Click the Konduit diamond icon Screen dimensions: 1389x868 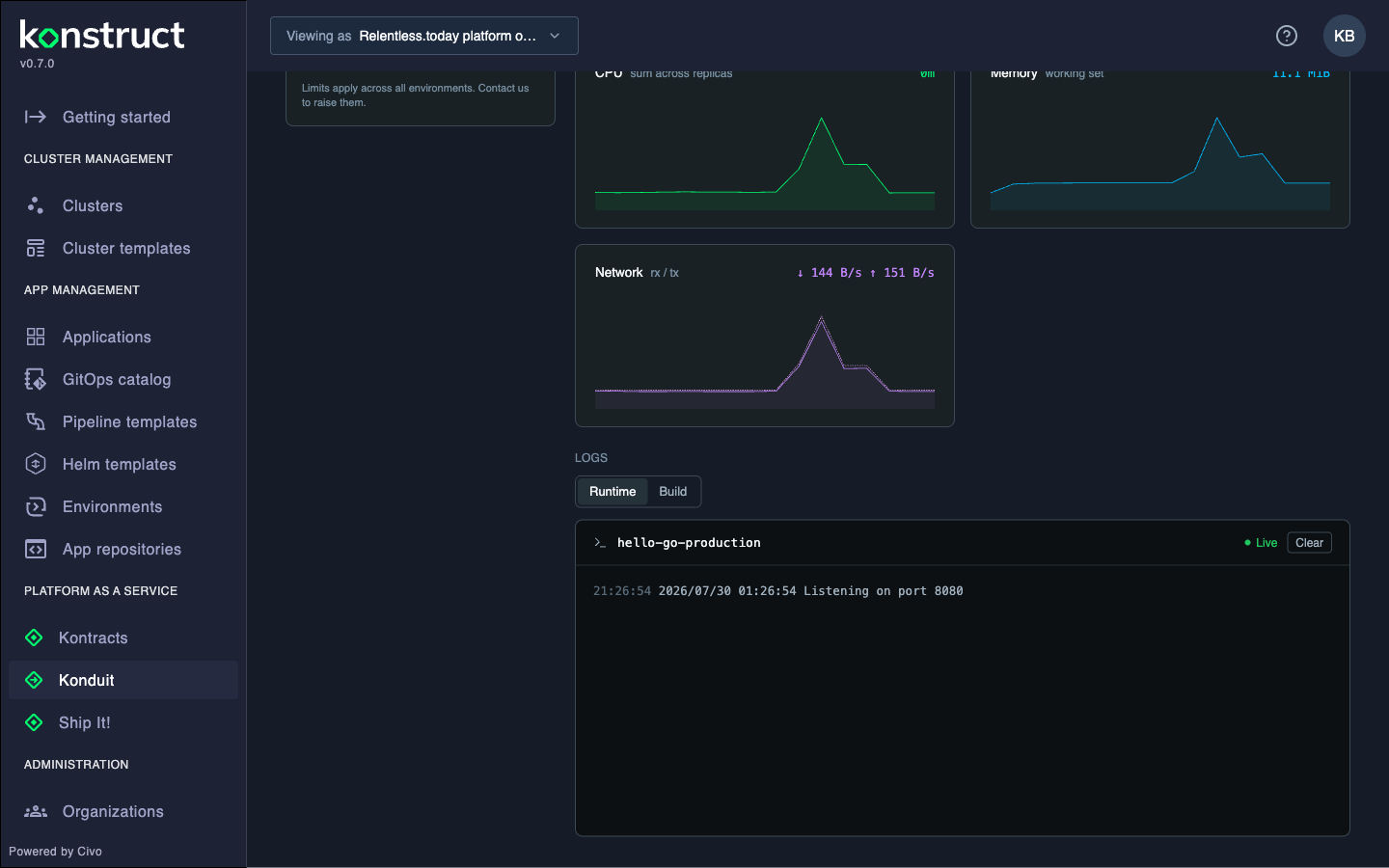pyautogui.click(x=34, y=680)
